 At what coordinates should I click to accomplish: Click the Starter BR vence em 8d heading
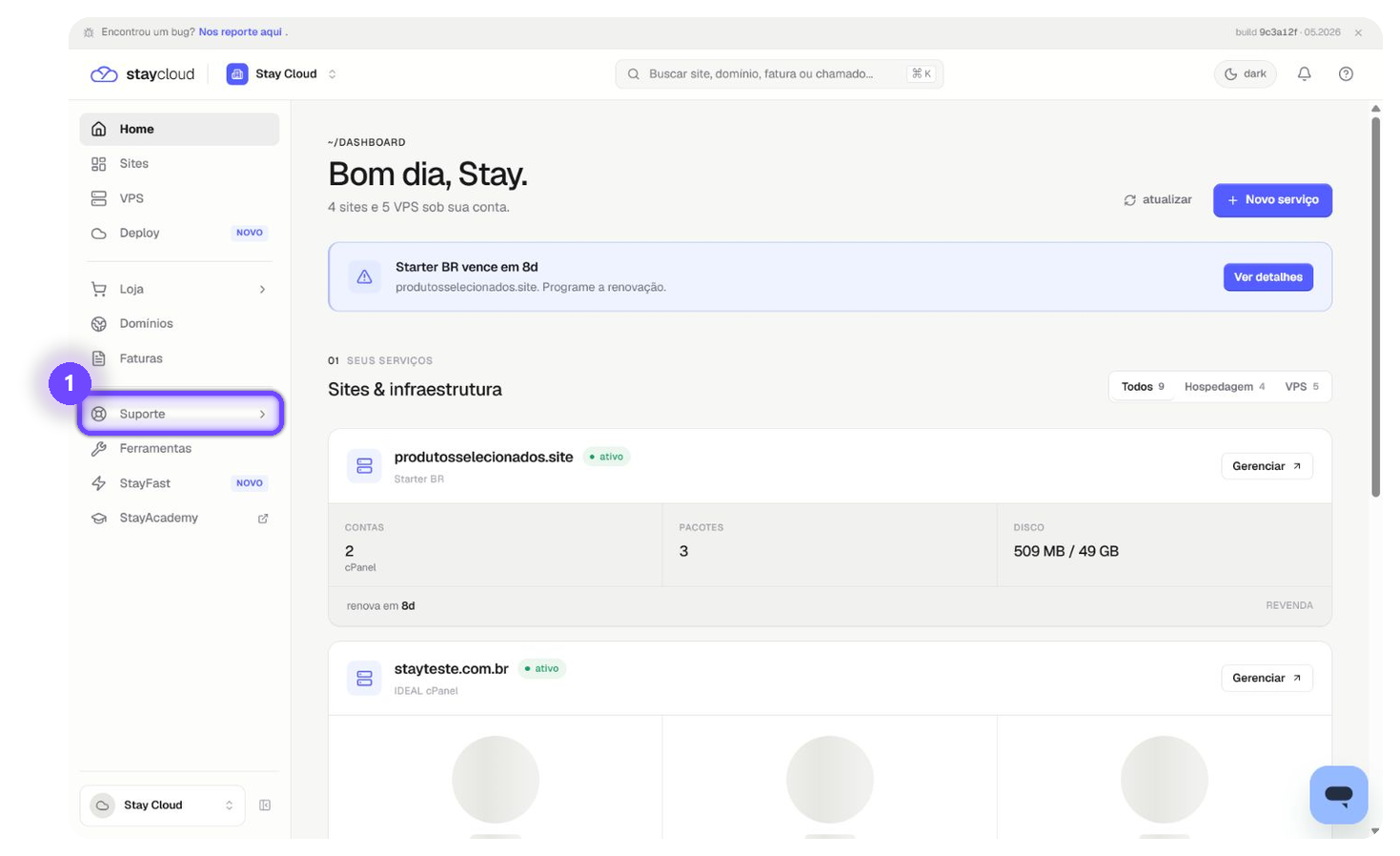pos(467,267)
